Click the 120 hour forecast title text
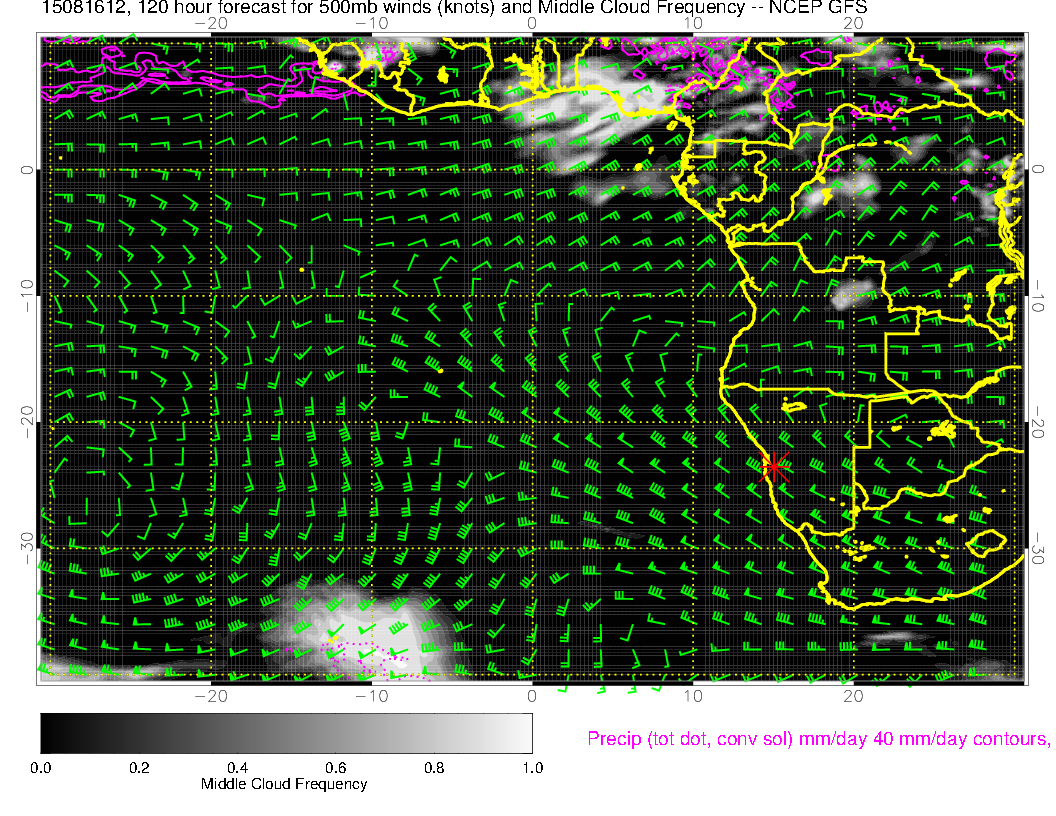This screenshot has width=1056, height=816. pos(454,7)
